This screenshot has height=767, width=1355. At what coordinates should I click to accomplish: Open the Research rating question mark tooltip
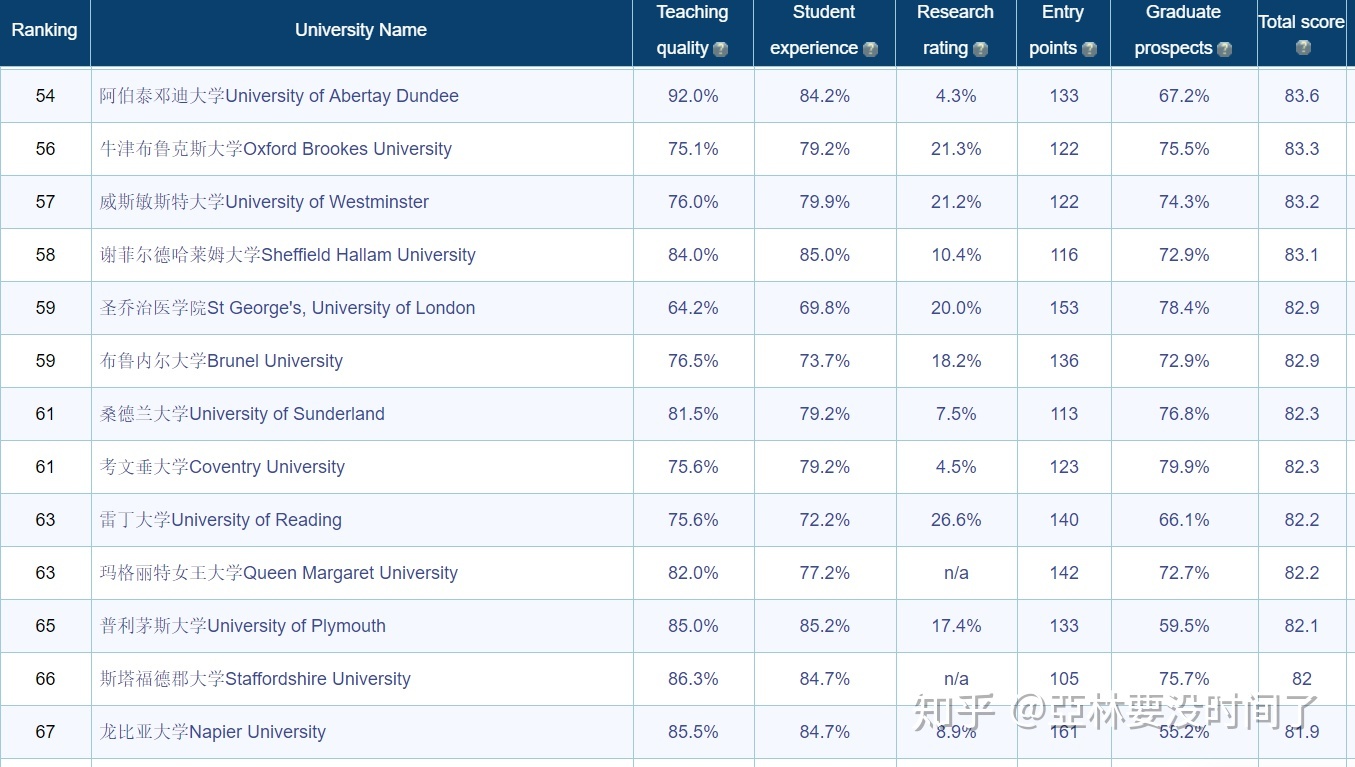click(x=980, y=49)
